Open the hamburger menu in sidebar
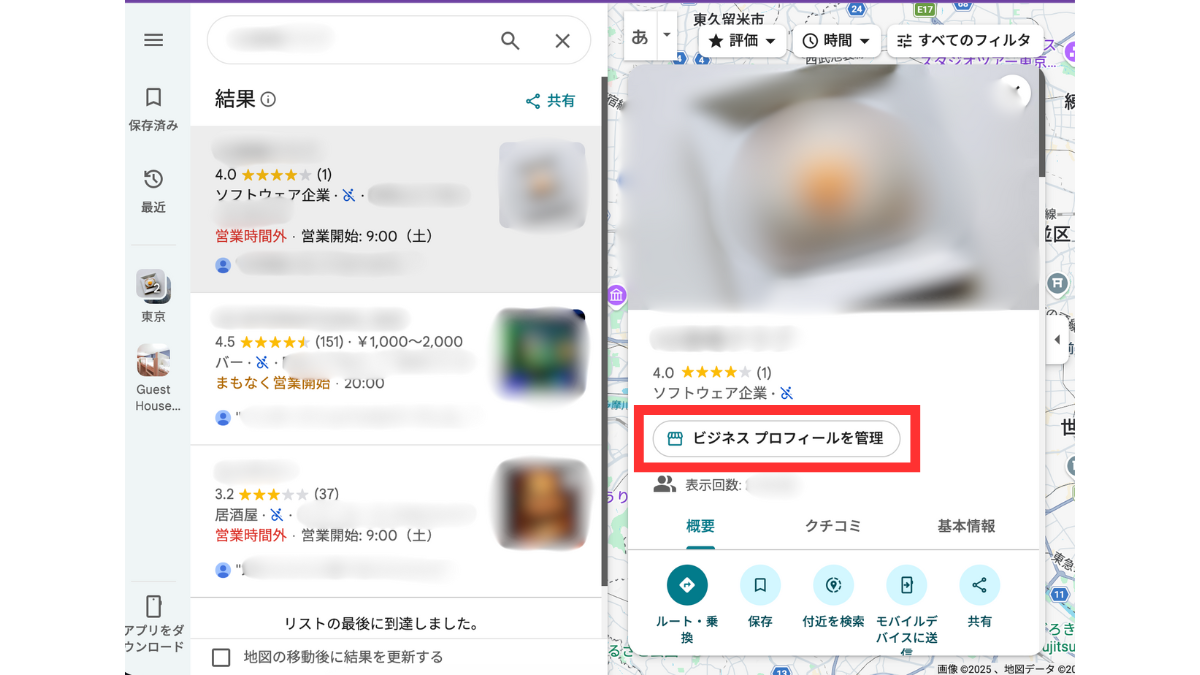Screen dimensions: 1200x675 (153, 40)
